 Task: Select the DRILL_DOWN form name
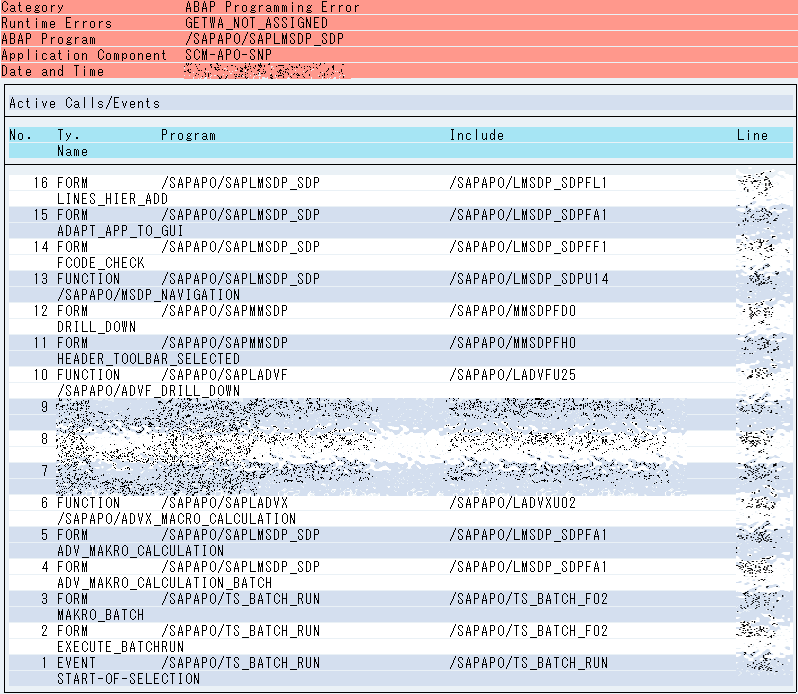coord(97,327)
